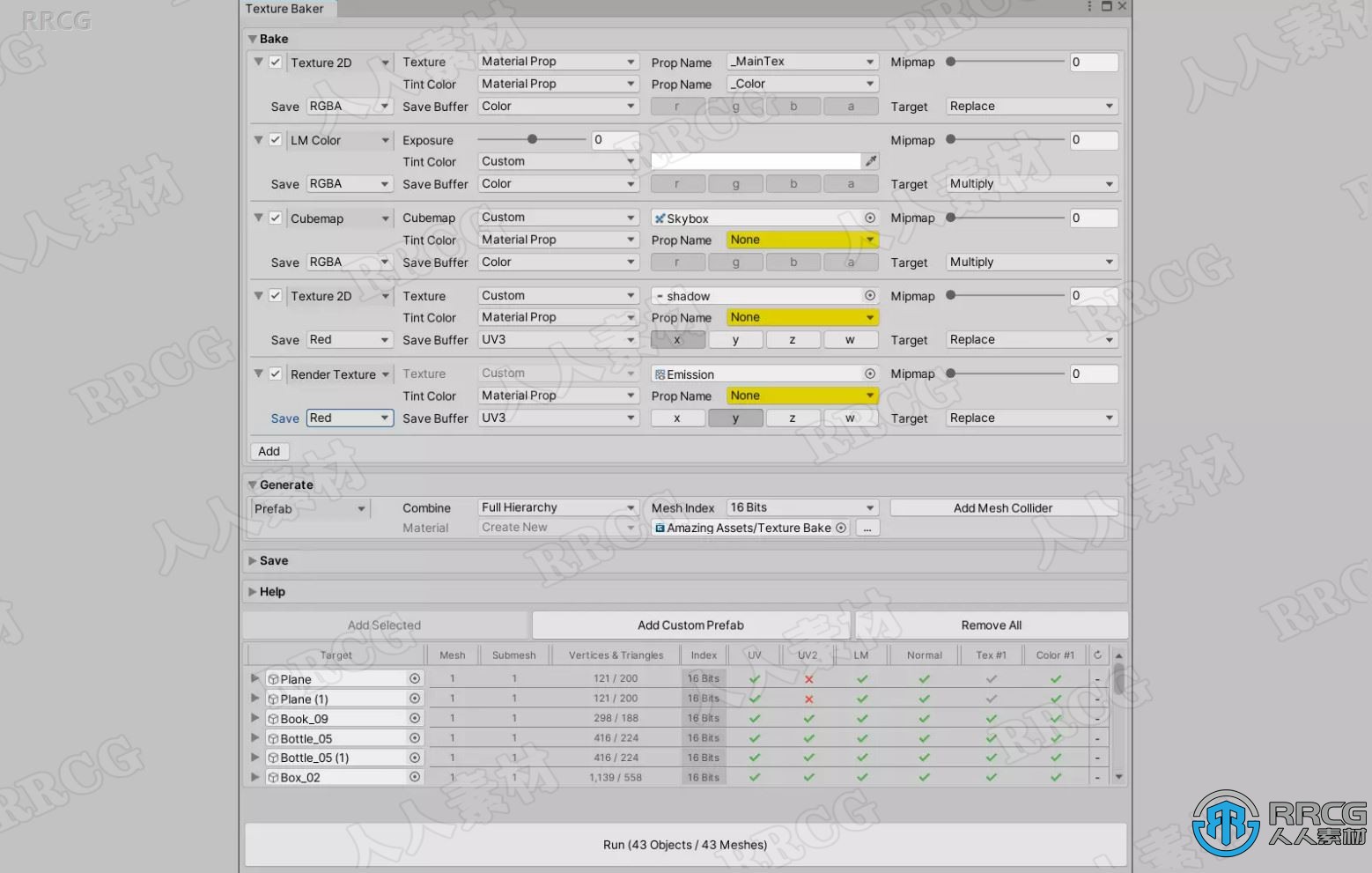Toggle the shadow Texture 2D bake checkbox
The width and height of the screenshot is (1372, 873).
[x=276, y=295]
